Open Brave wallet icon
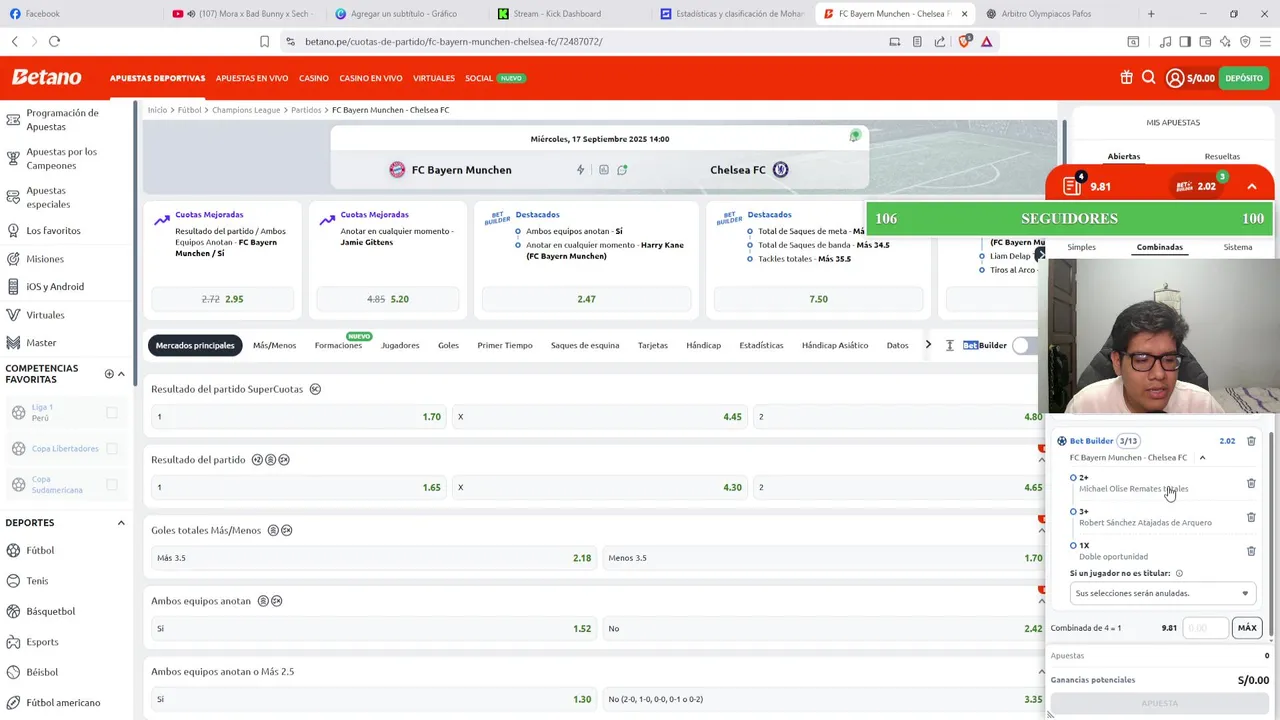1280x720 pixels. [x=1205, y=41]
